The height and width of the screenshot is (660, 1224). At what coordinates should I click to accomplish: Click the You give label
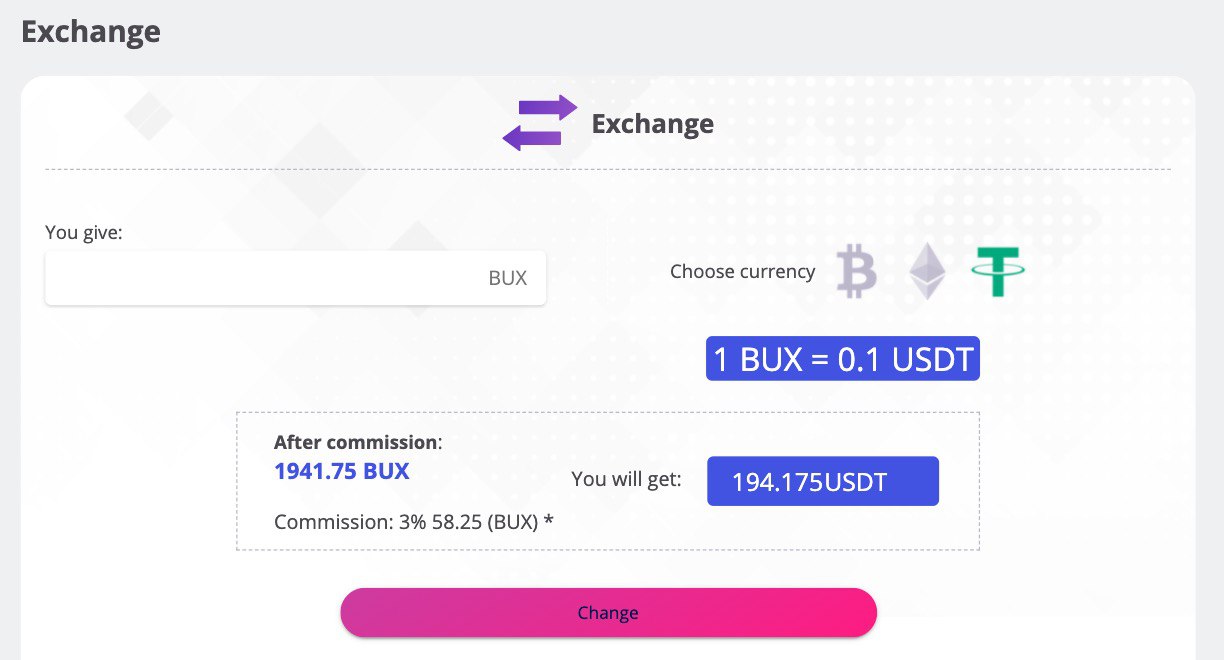tap(84, 232)
